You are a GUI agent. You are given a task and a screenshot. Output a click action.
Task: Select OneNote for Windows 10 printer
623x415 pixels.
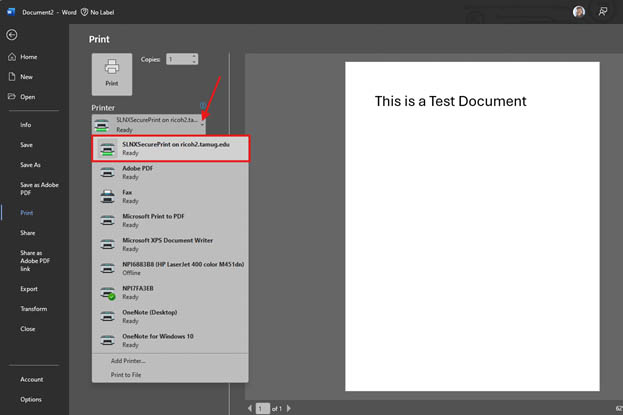[x=170, y=340]
